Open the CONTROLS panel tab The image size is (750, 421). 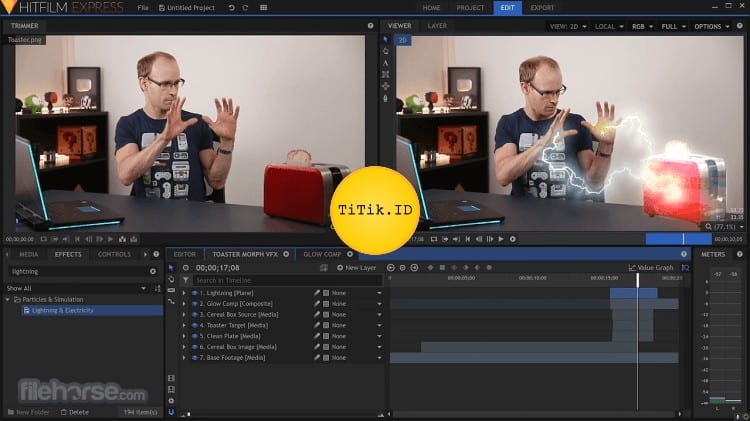(114, 254)
